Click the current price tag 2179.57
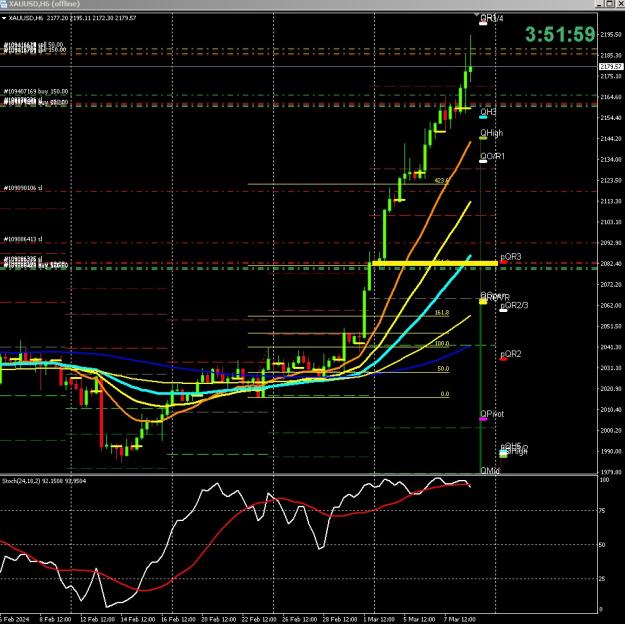 tap(611, 66)
